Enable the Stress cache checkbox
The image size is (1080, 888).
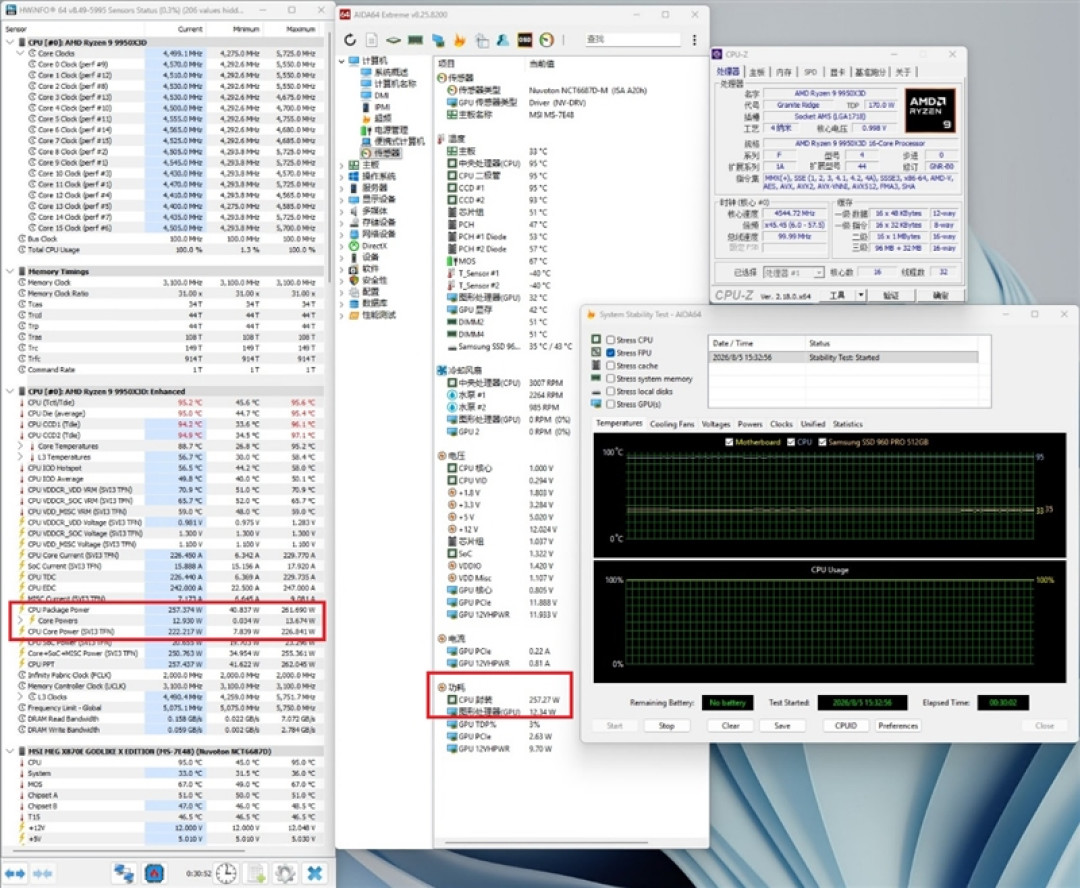tap(610, 366)
